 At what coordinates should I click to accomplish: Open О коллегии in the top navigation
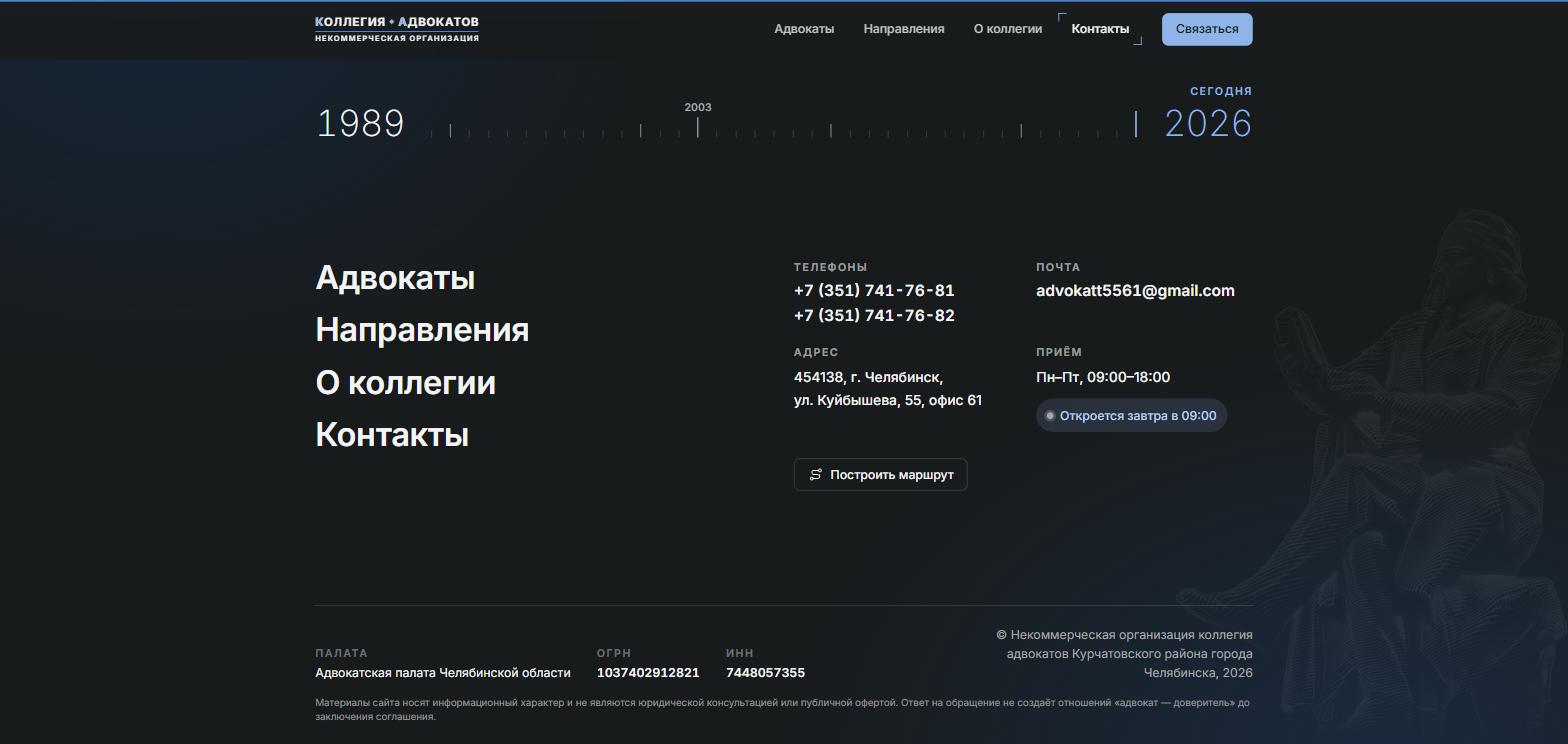pyautogui.click(x=1008, y=29)
